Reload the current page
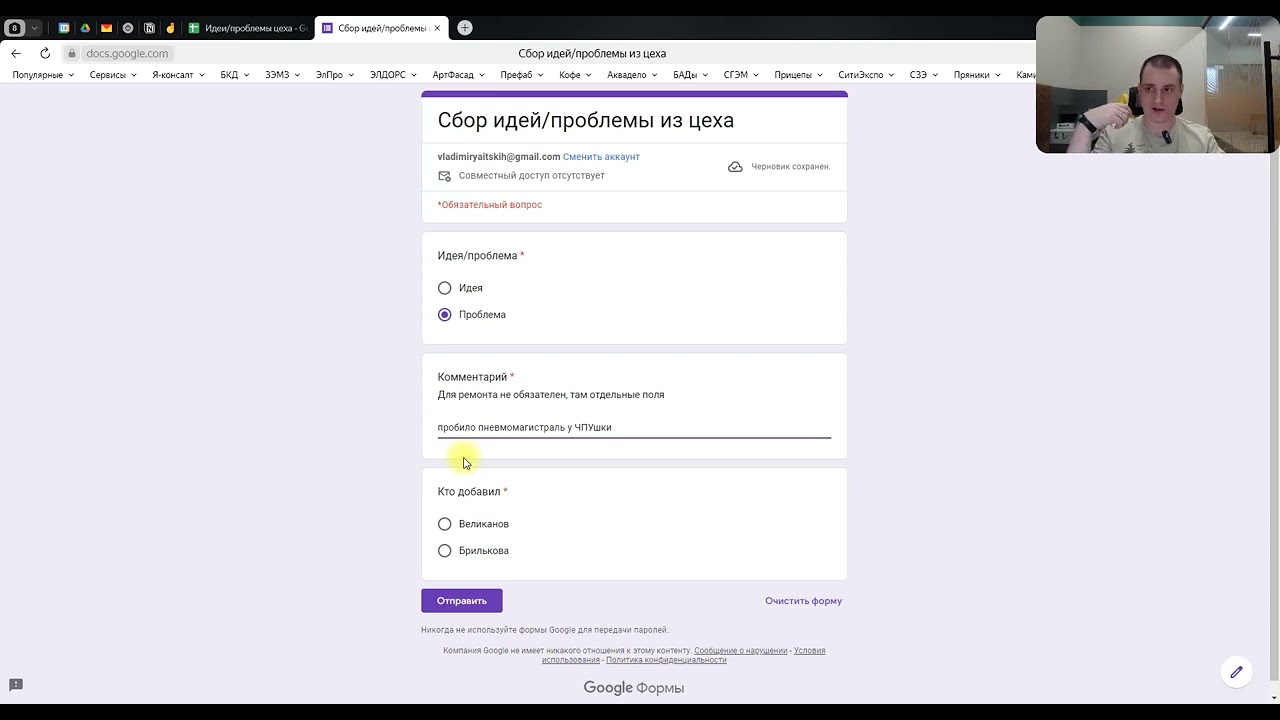The width and height of the screenshot is (1280, 720). point(45,53)
